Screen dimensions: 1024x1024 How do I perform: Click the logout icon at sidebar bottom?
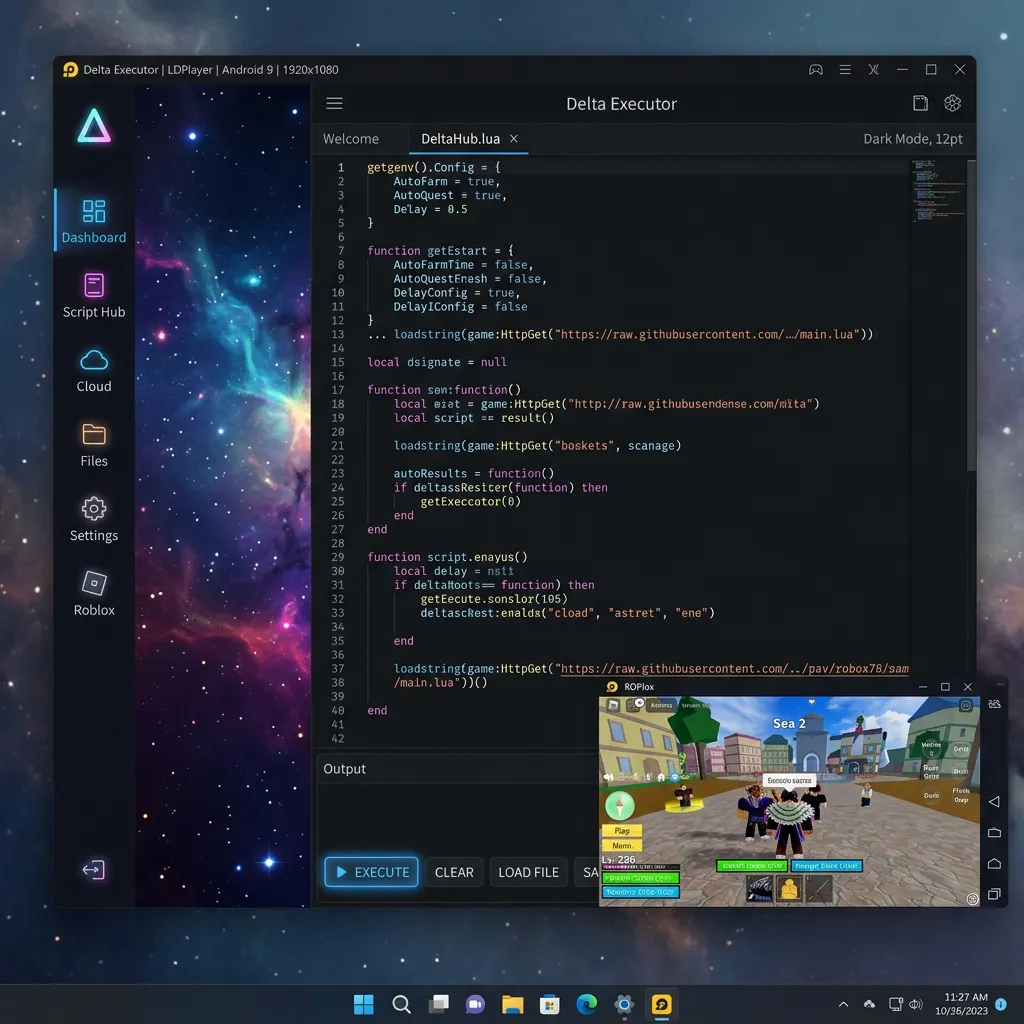93,869
